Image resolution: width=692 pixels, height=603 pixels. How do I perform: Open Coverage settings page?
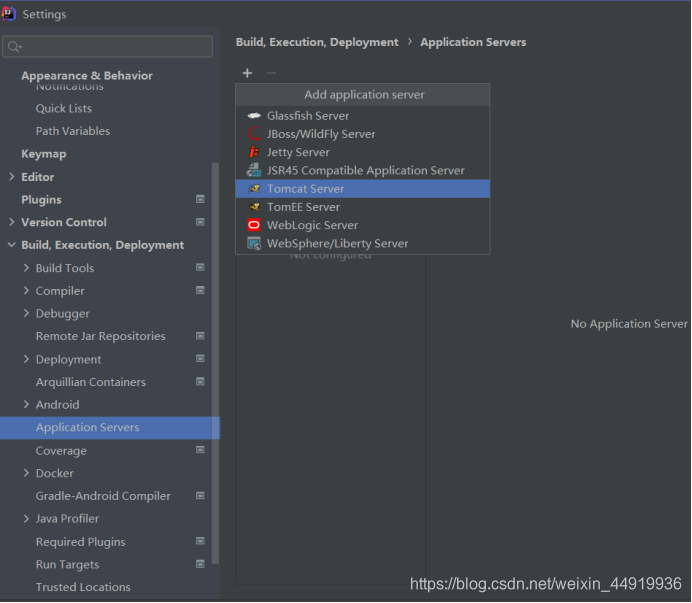click(61, 451)
